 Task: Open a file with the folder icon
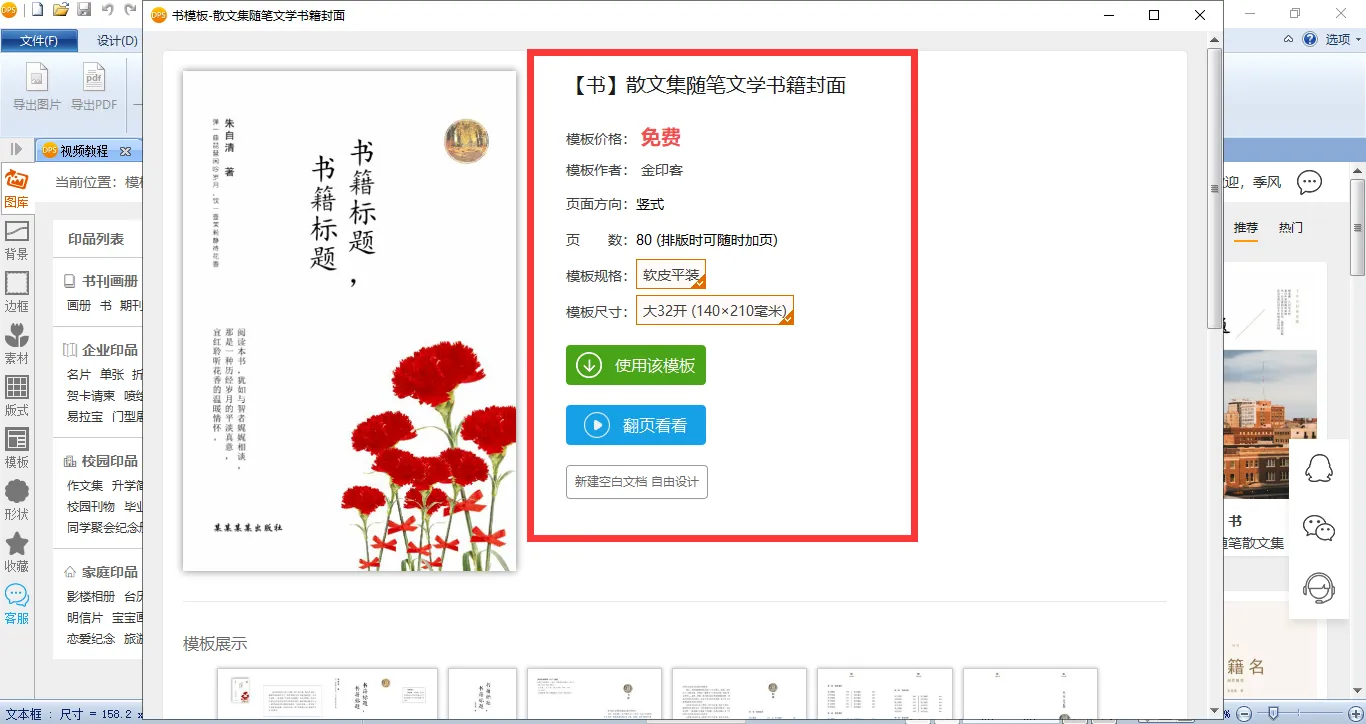pos(61,11)
